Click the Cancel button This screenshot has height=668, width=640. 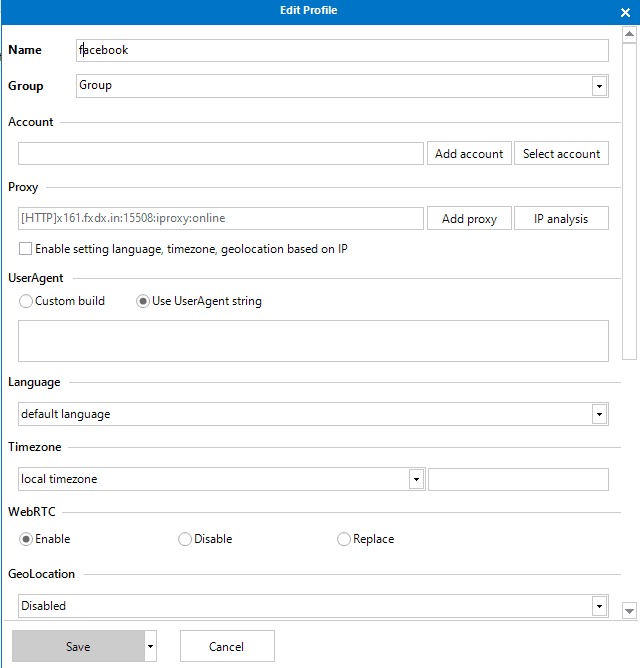(227, 647)
